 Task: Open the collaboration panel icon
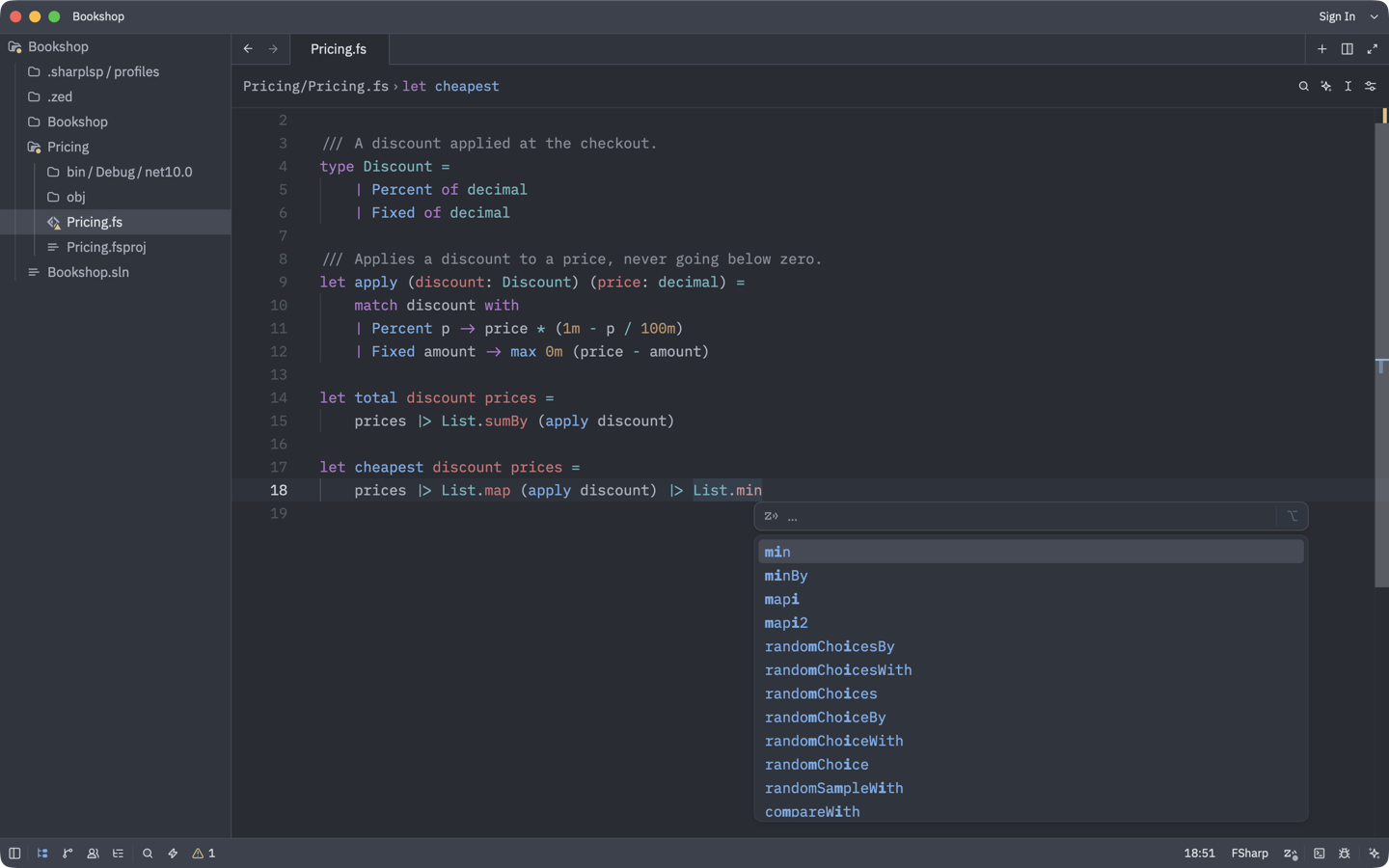click(x=93, y=854)
